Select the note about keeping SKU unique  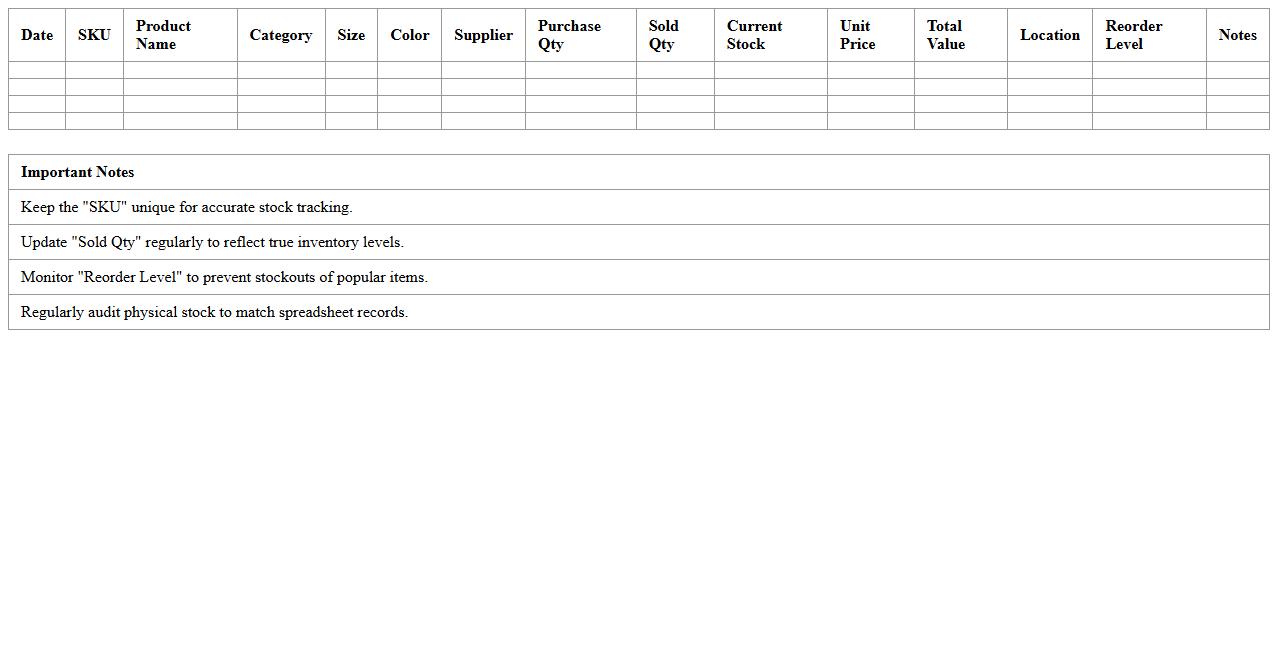(x=187, y=207)
